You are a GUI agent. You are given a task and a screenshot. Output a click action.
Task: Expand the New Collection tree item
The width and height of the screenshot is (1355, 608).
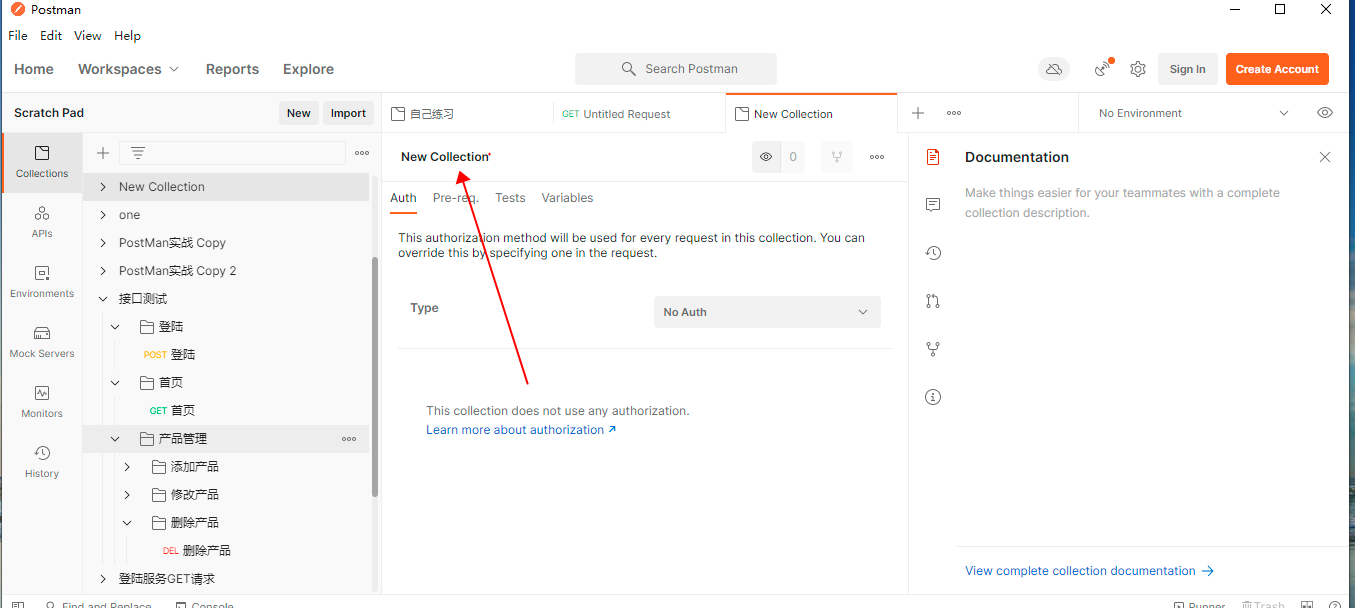103,187
